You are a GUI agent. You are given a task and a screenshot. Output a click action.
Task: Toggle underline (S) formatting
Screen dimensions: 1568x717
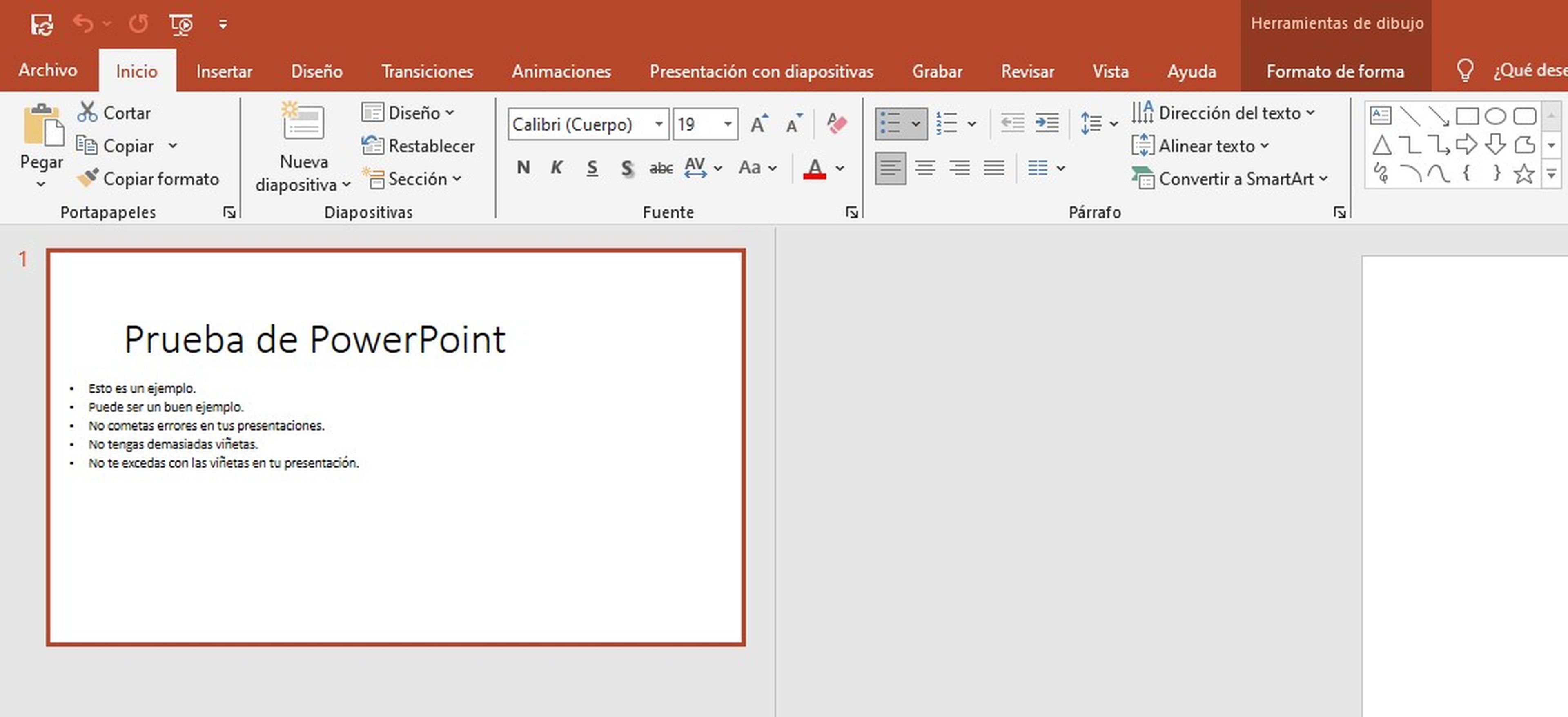pyautogui.click(x=592, y=168)
